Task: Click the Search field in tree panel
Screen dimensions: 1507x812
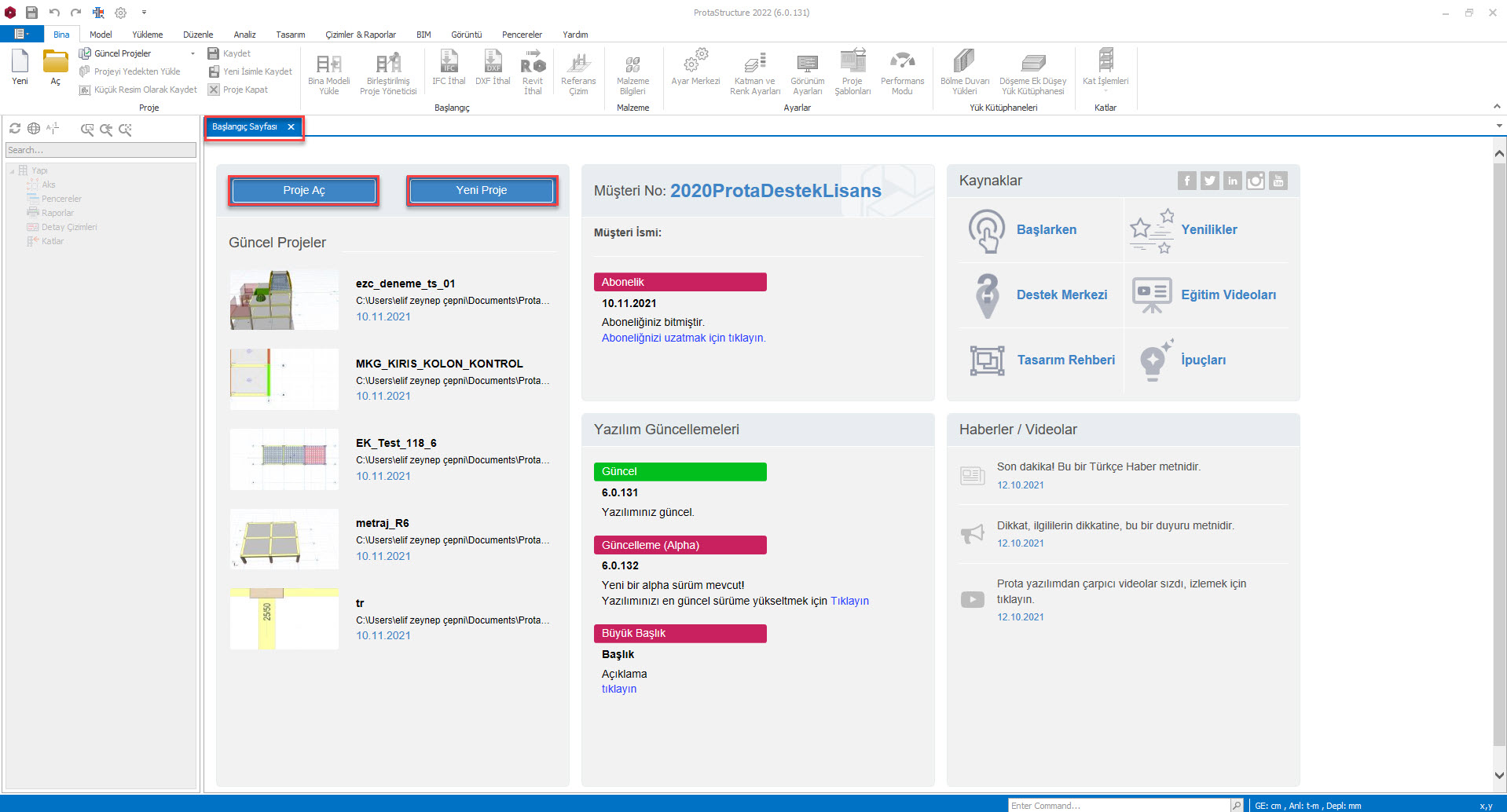Action: [101, 150]
